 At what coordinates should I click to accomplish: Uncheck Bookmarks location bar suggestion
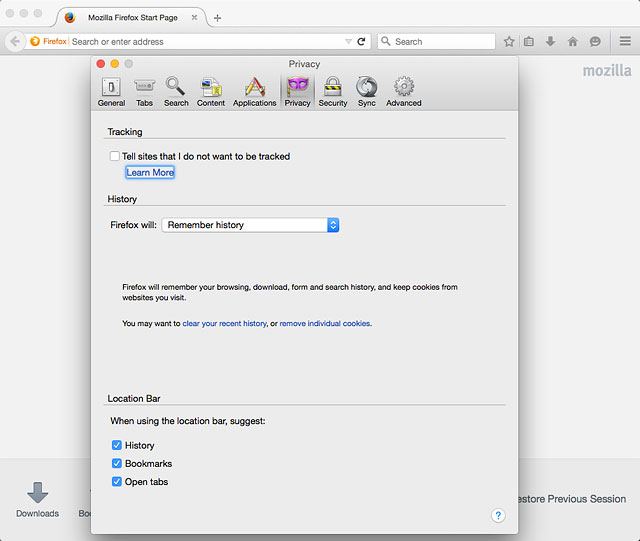coord(117,463)
